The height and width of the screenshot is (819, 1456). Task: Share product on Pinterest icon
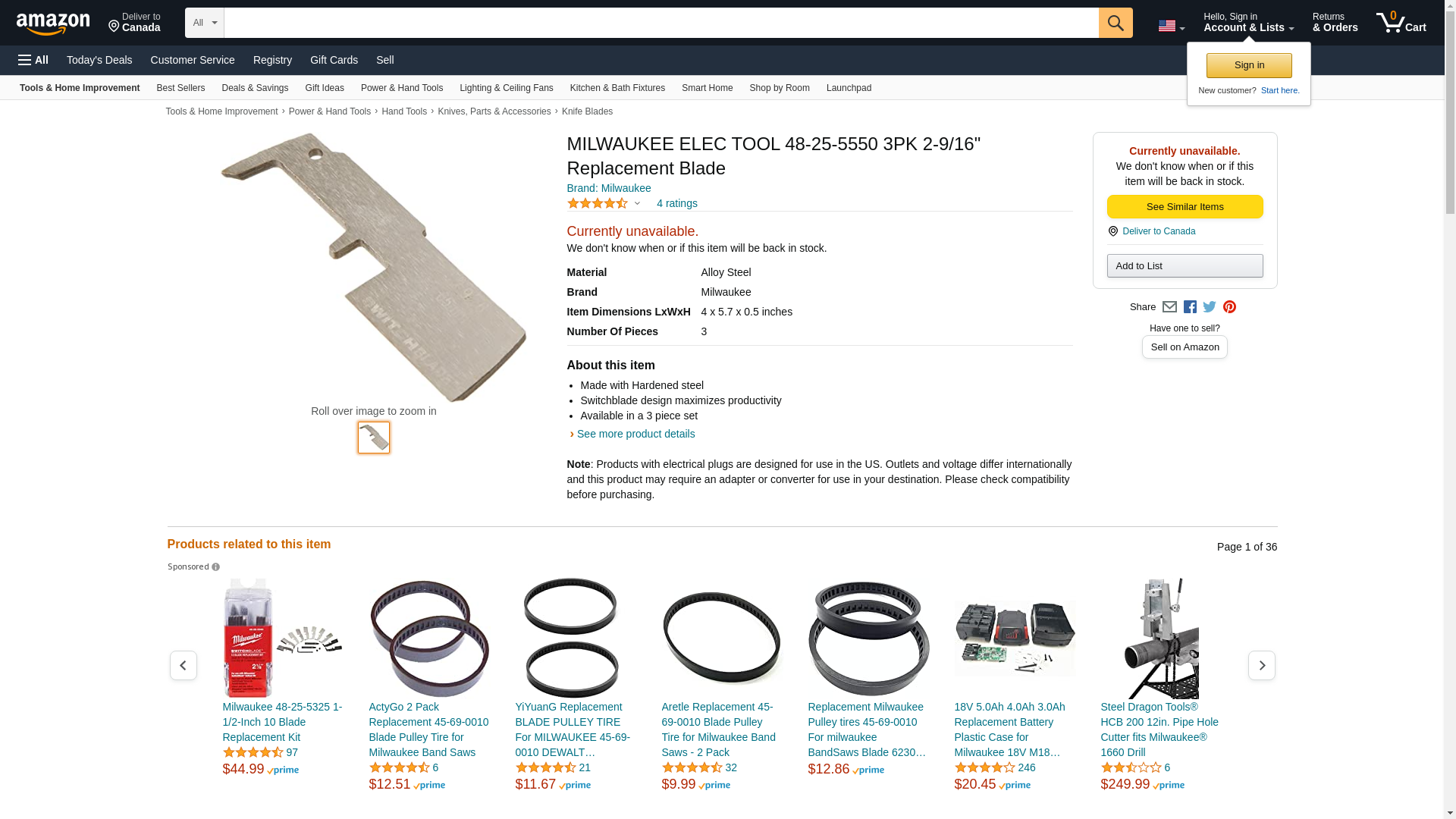point(1229,307)
